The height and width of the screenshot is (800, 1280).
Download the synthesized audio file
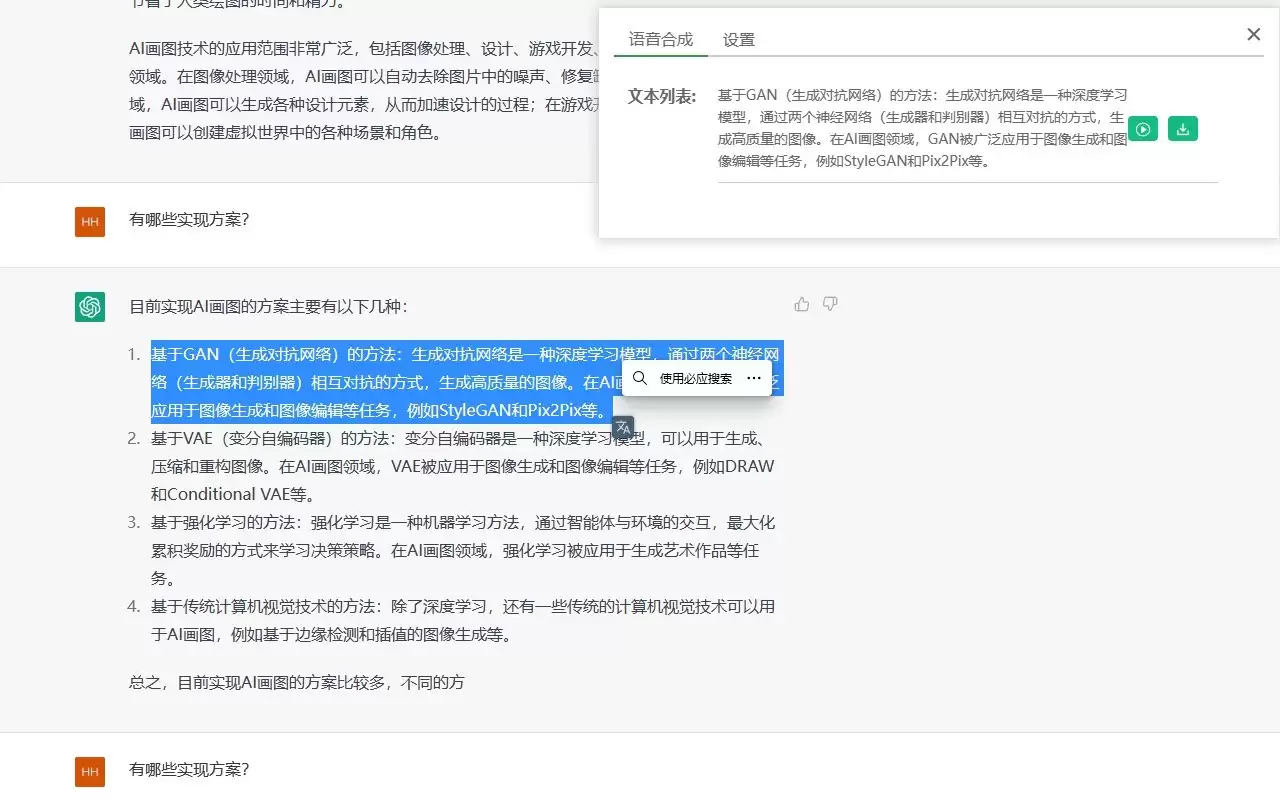point(1183,129)
